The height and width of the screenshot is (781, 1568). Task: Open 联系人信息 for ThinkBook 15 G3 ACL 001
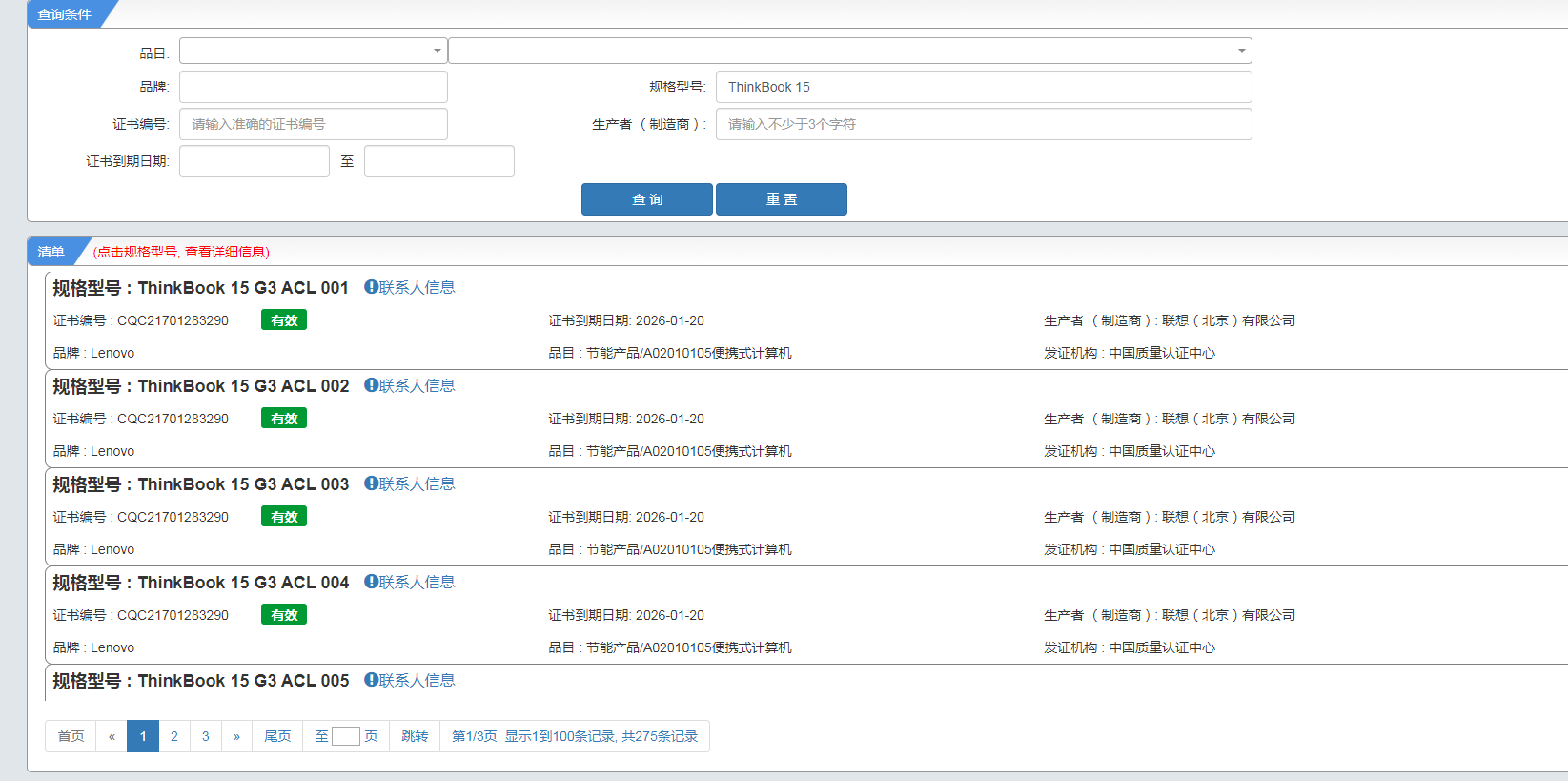(417, 287)
